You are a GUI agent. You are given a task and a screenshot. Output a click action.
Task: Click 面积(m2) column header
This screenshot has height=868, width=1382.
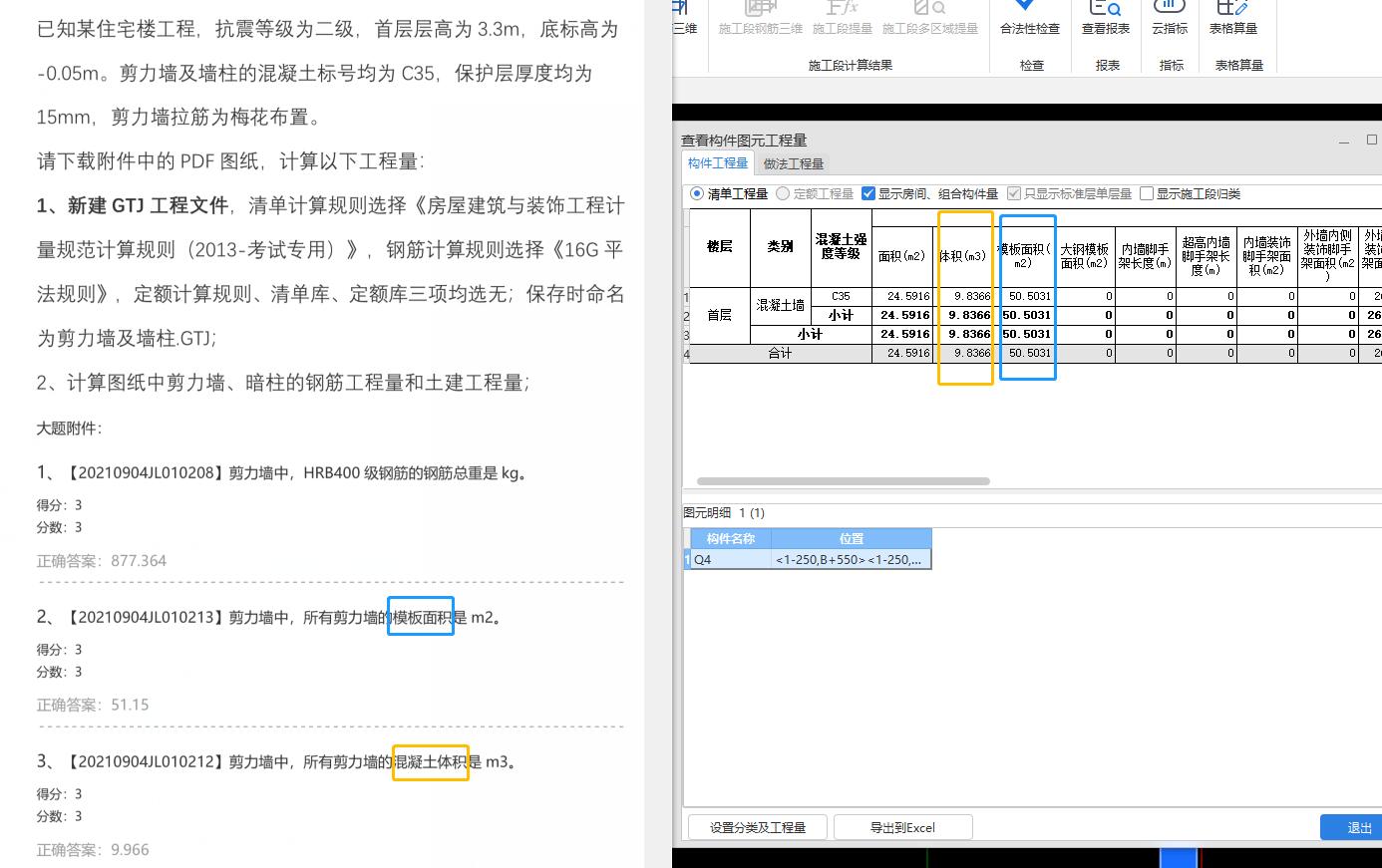902,256
